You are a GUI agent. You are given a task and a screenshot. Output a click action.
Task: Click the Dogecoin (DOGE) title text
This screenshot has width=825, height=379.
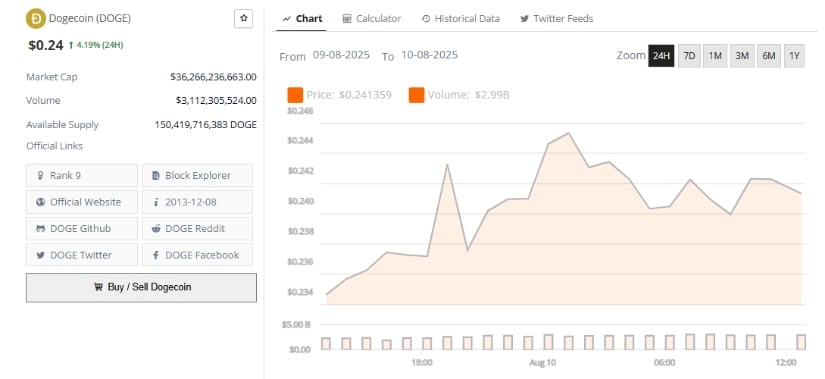pyautogui.click(x=90, y=18)
